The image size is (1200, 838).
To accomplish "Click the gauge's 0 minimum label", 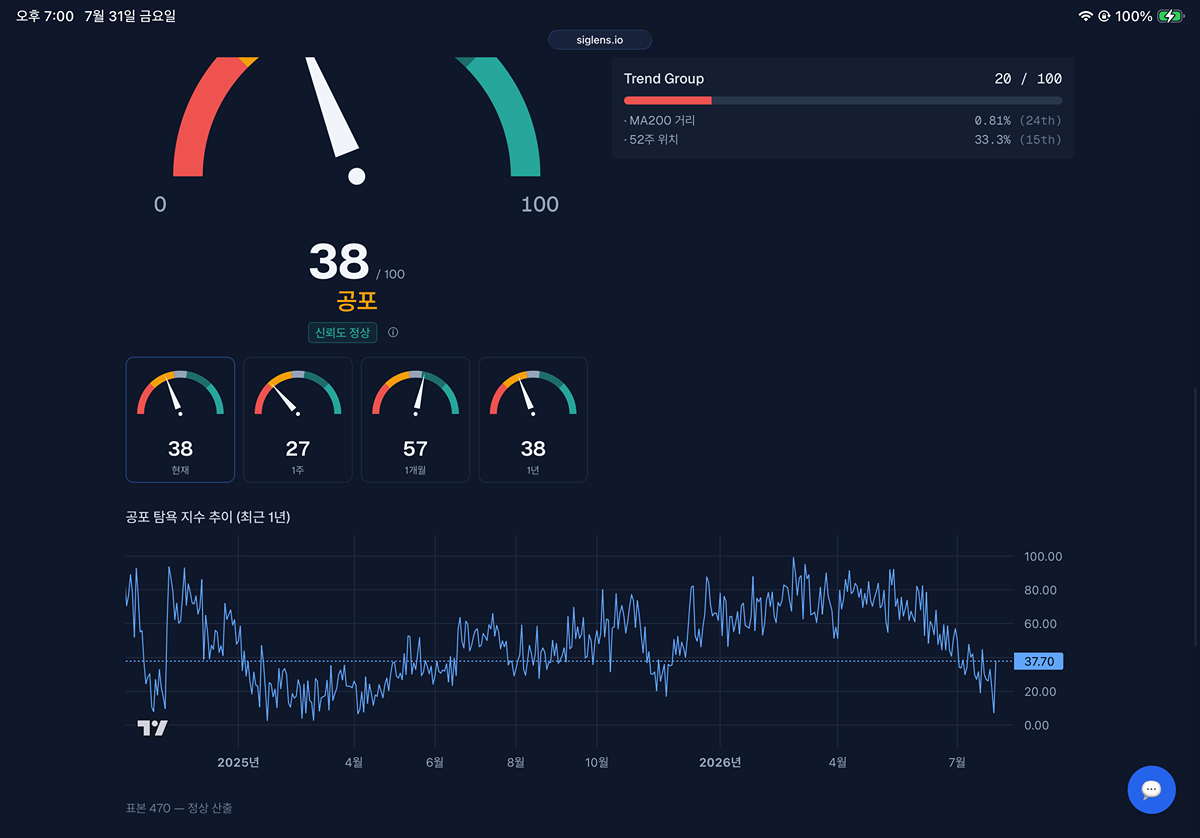I will pyautogui.click(x=160, y=205).
